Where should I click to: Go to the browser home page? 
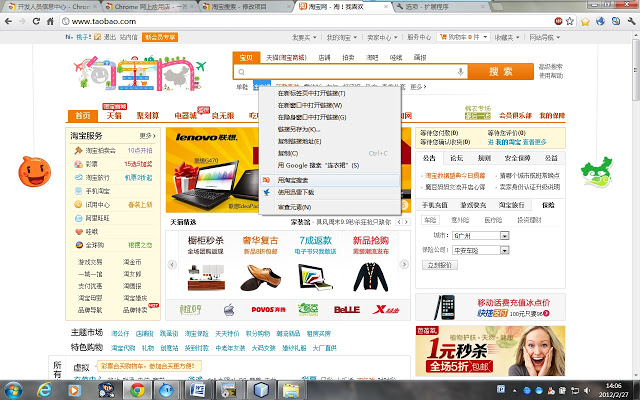pos(50,22)
